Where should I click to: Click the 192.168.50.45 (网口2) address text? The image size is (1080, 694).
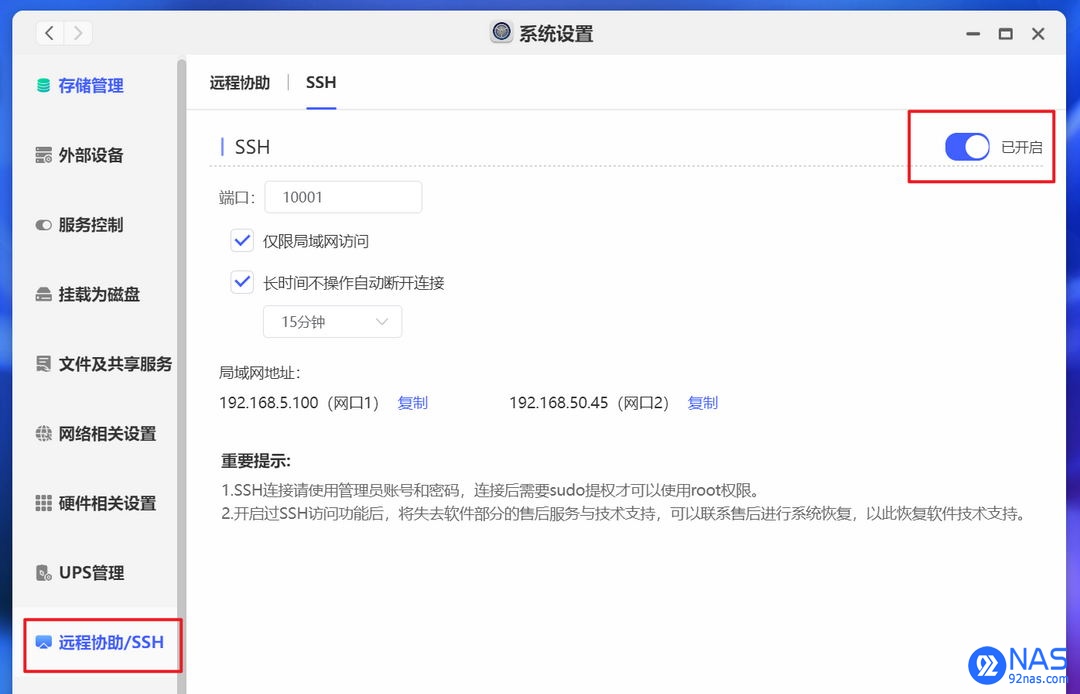[589, 403]
